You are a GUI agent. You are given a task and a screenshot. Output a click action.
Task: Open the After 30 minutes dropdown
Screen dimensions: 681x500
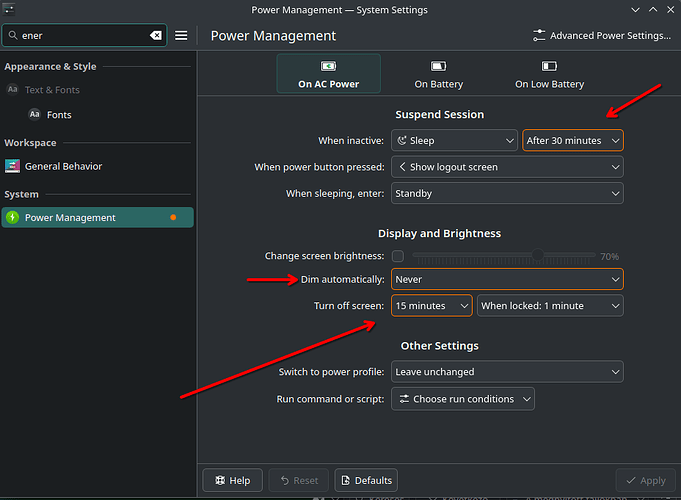click(x=573, y=140)
